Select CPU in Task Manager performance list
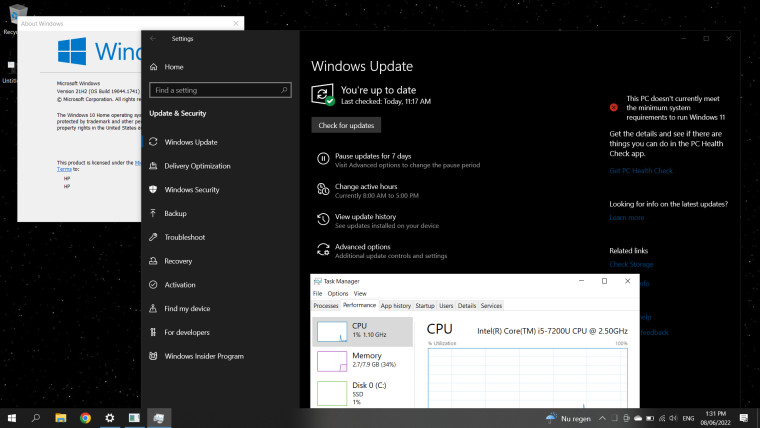This screenshot has height=428, width=760. click(x=363, y=332)
